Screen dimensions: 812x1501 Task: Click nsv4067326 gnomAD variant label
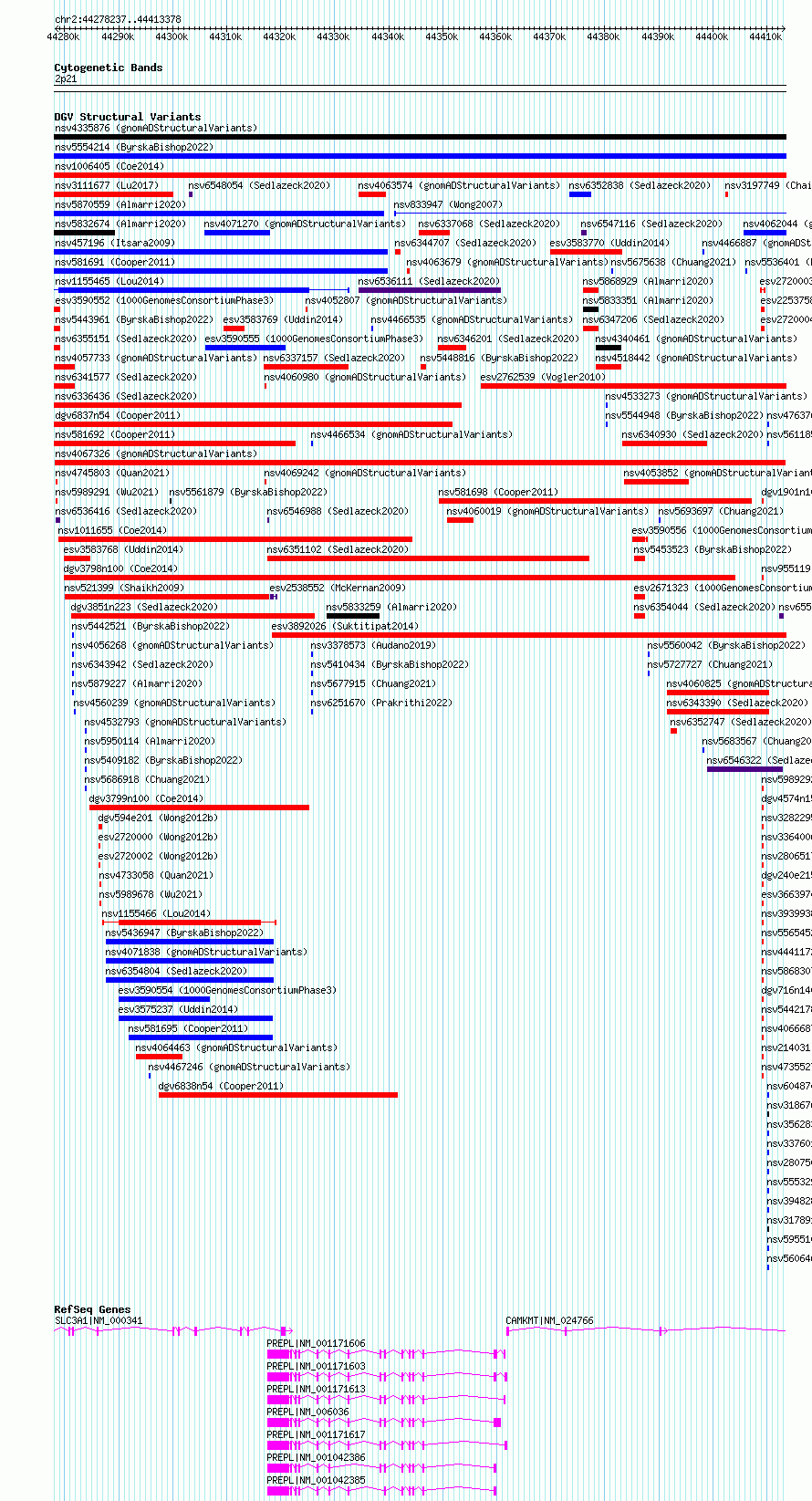coord(156,453)
